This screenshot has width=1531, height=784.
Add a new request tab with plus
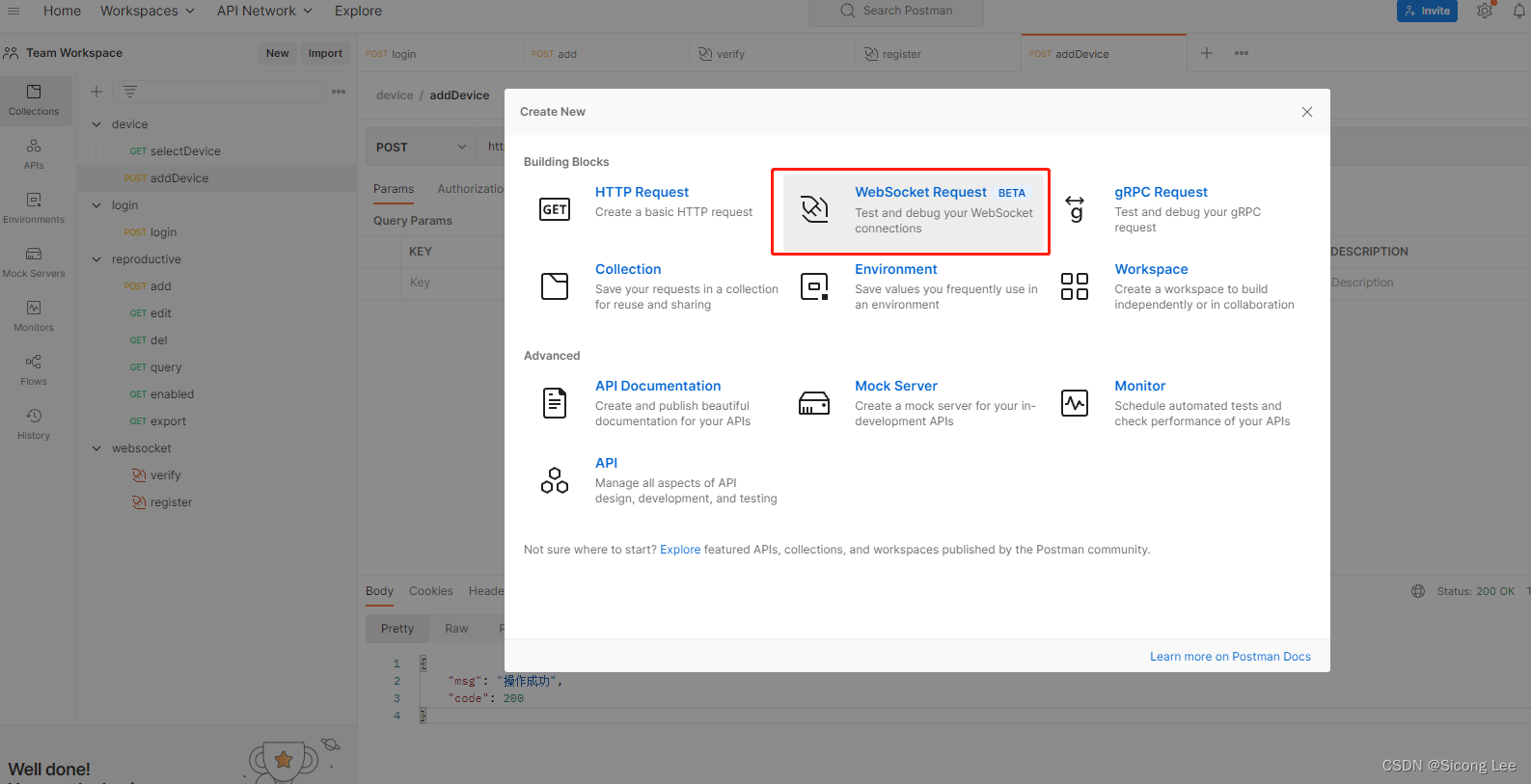1207,53
